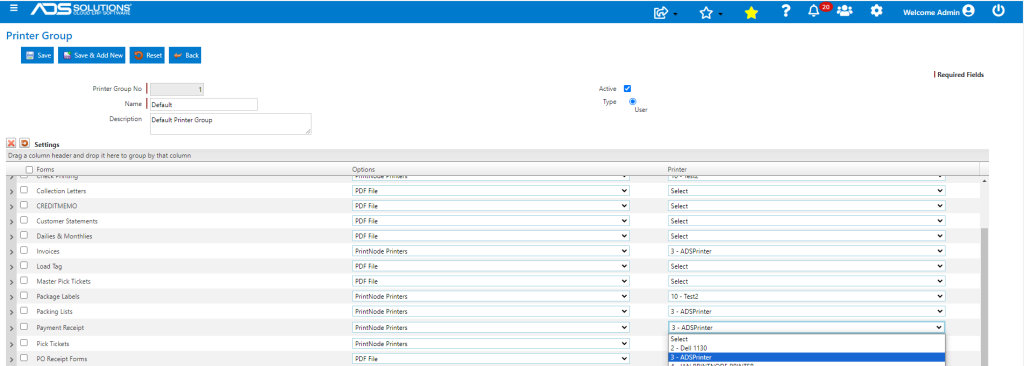Check the Pick Tickets row checkbox
Screen dimensions: 1024x366
(24, 342)
